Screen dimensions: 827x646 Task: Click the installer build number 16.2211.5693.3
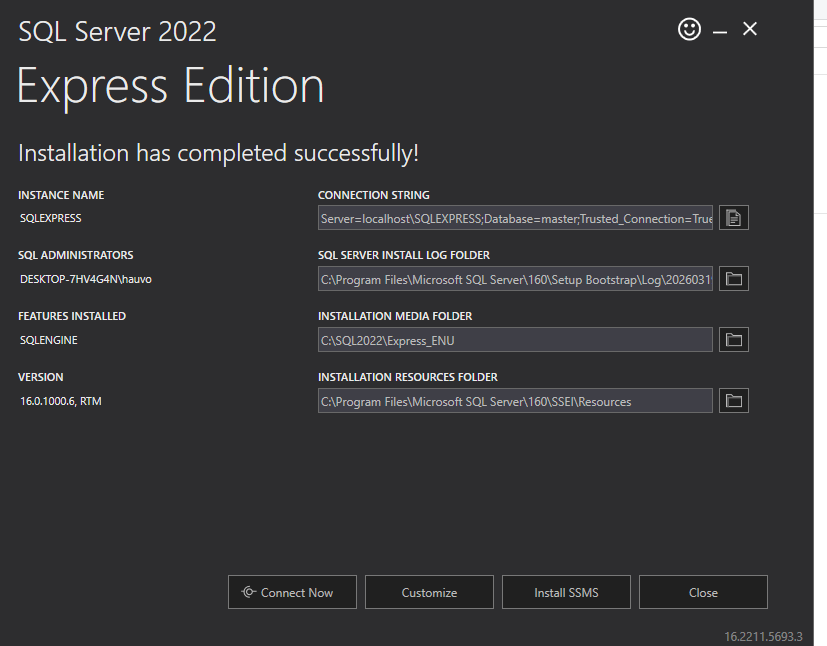763,636
